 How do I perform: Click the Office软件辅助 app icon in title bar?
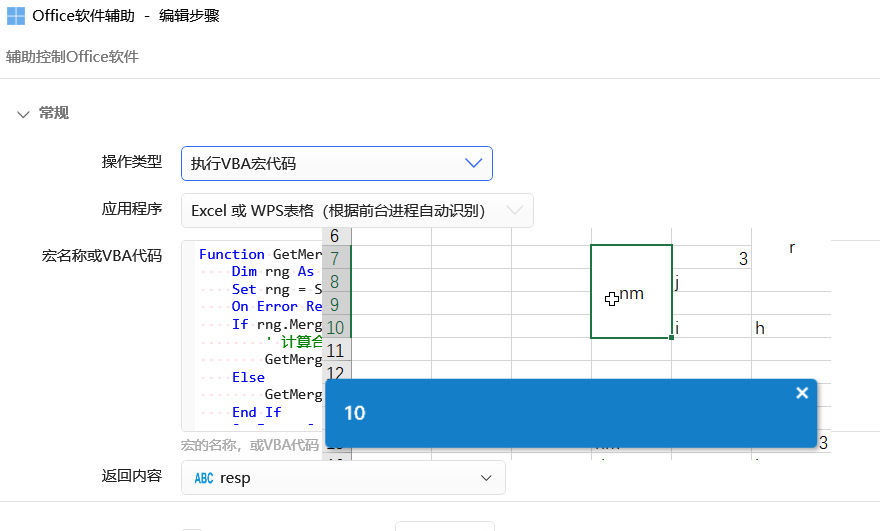[x=16, y=16]
